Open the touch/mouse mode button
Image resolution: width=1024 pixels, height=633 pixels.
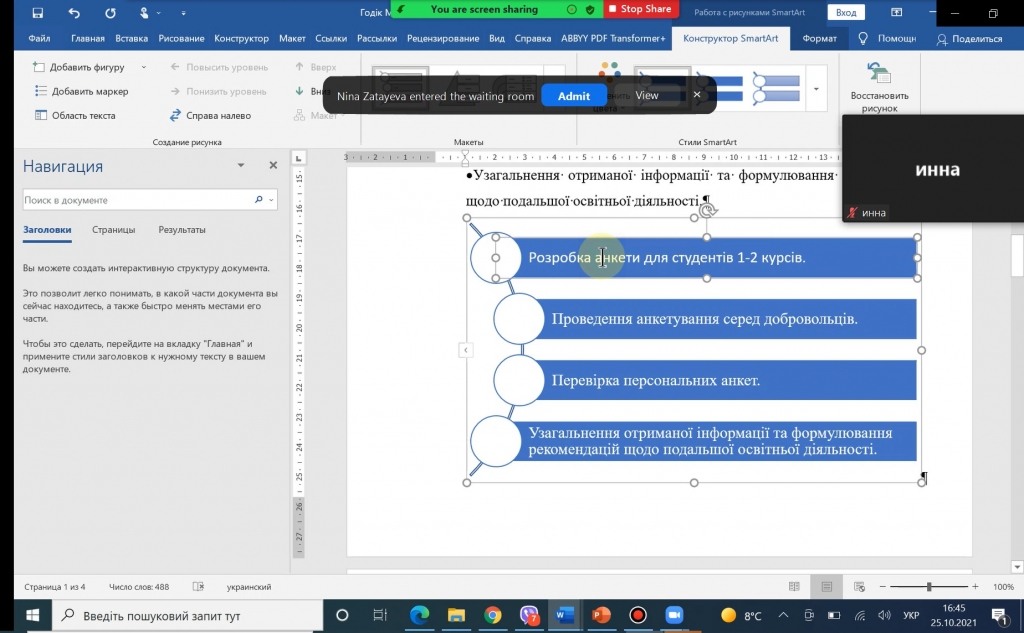(x=144, y=12)
